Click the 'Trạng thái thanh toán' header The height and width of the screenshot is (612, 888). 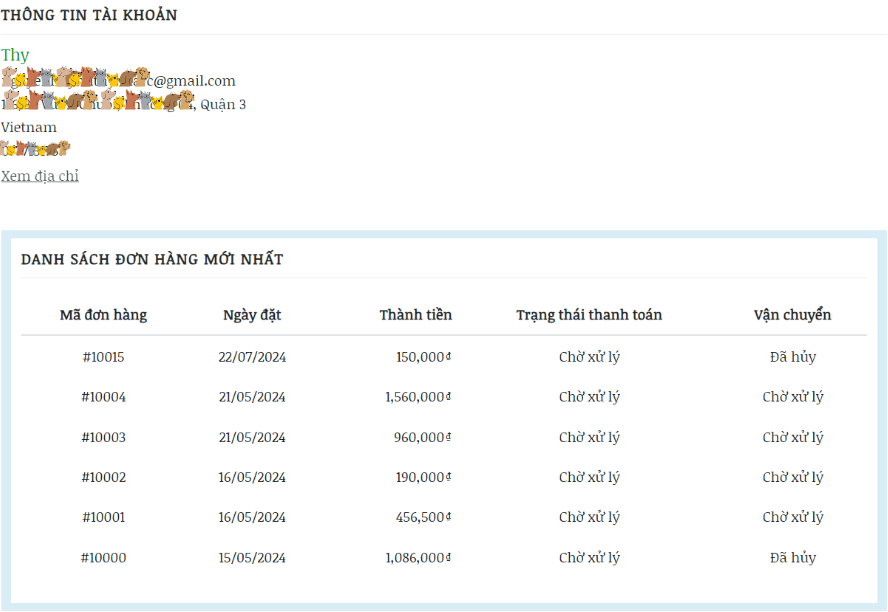(589, 315)
